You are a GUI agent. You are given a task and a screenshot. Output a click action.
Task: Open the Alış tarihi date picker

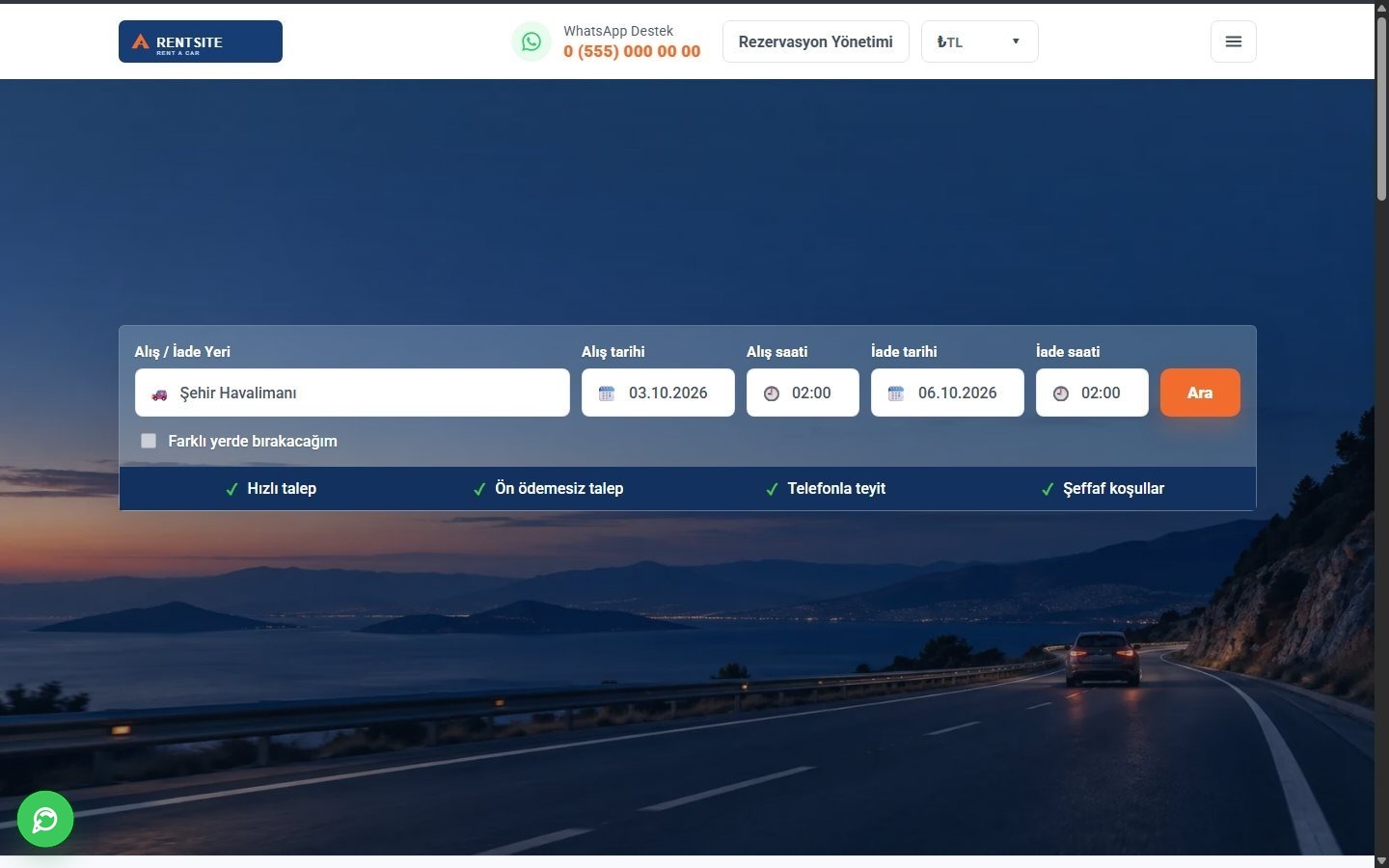[x=658, y=393]
